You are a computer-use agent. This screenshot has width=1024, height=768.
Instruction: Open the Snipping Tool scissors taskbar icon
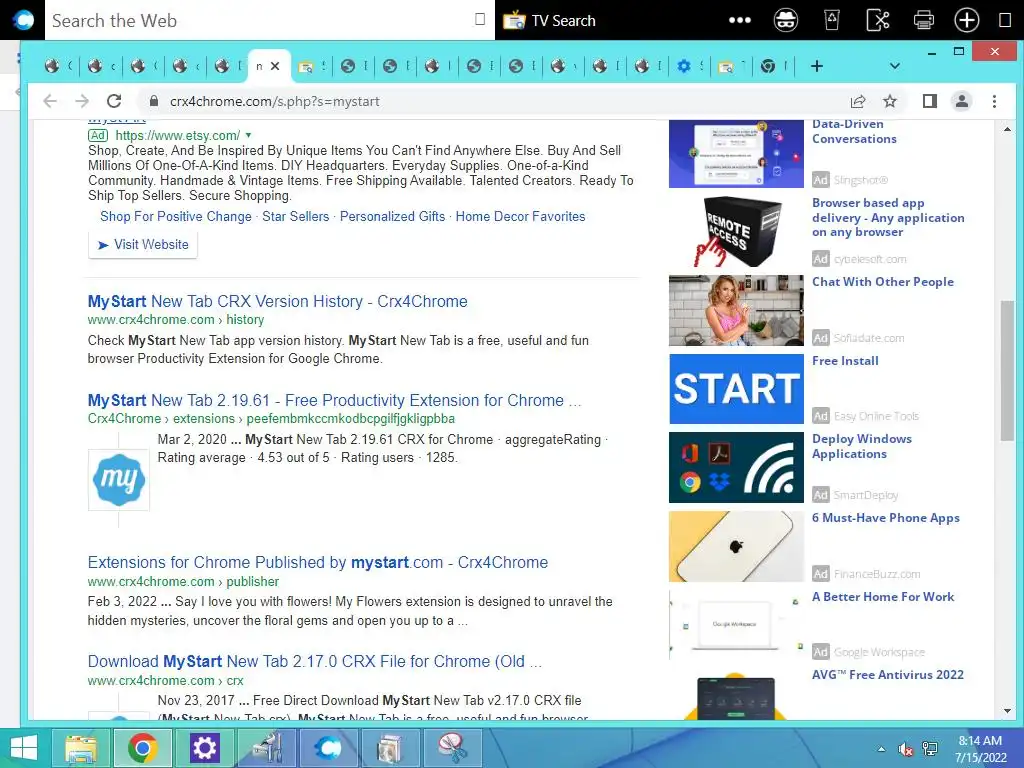453,748
